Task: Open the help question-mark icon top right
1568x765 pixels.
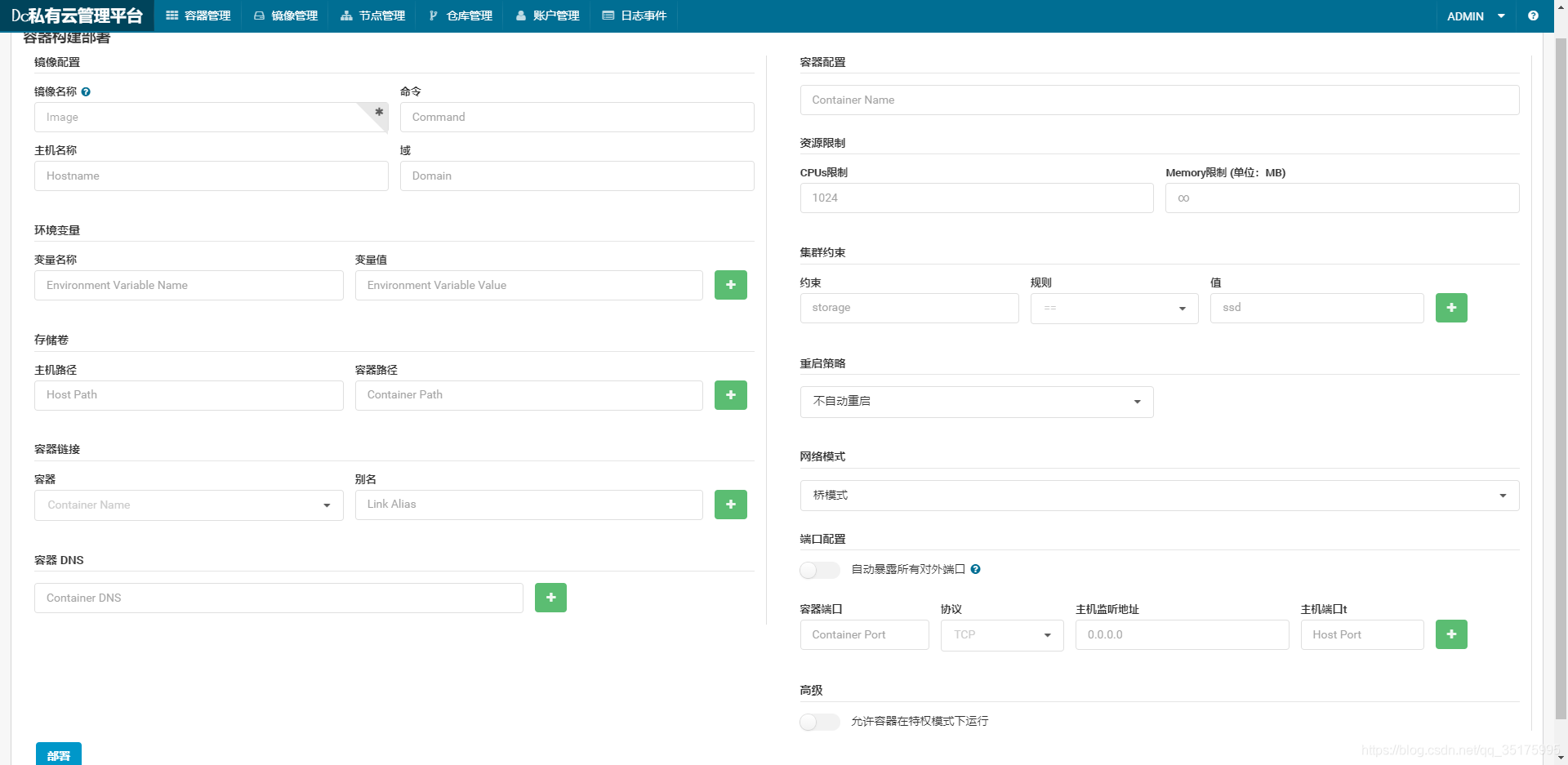Action: [1533, 16]
